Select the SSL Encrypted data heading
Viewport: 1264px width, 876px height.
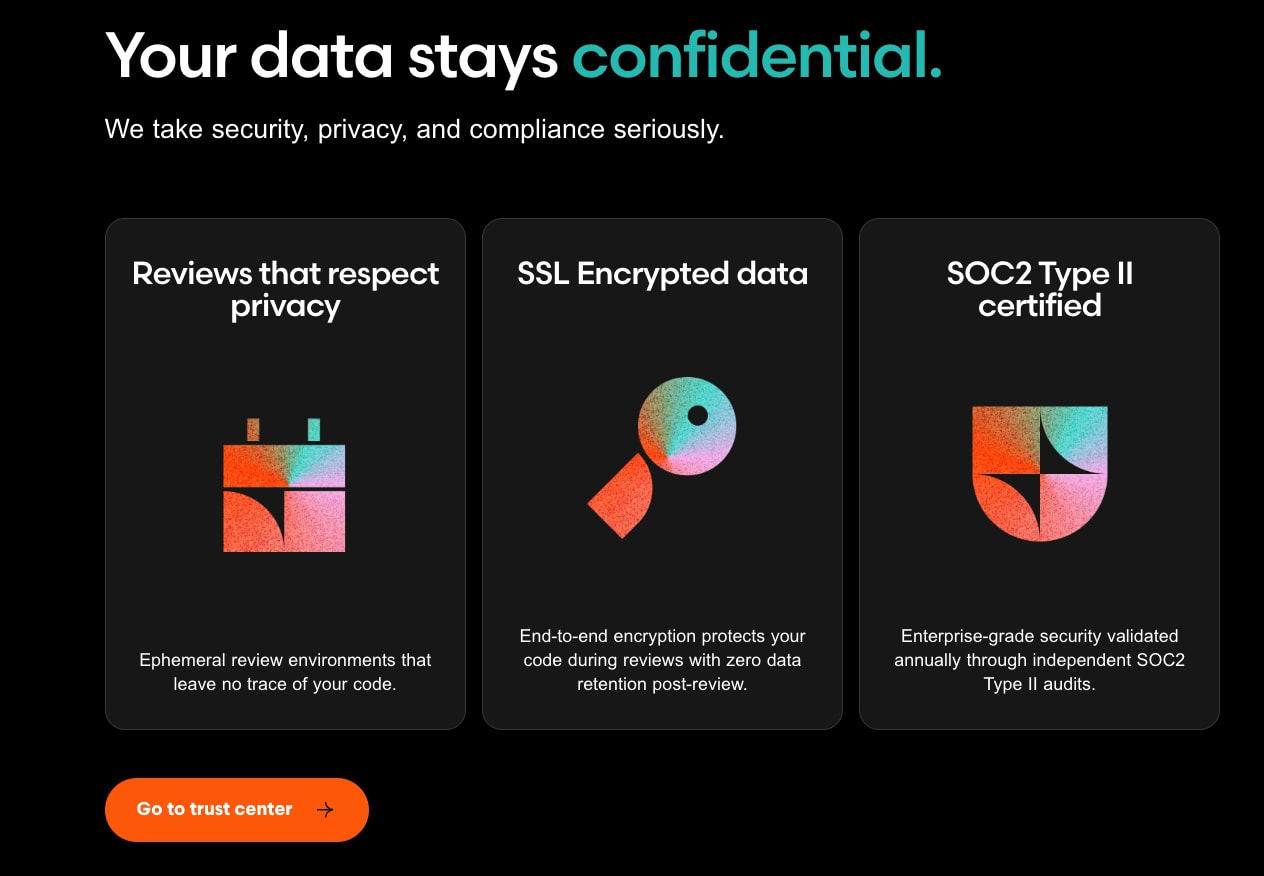click(x=662, y=274)
